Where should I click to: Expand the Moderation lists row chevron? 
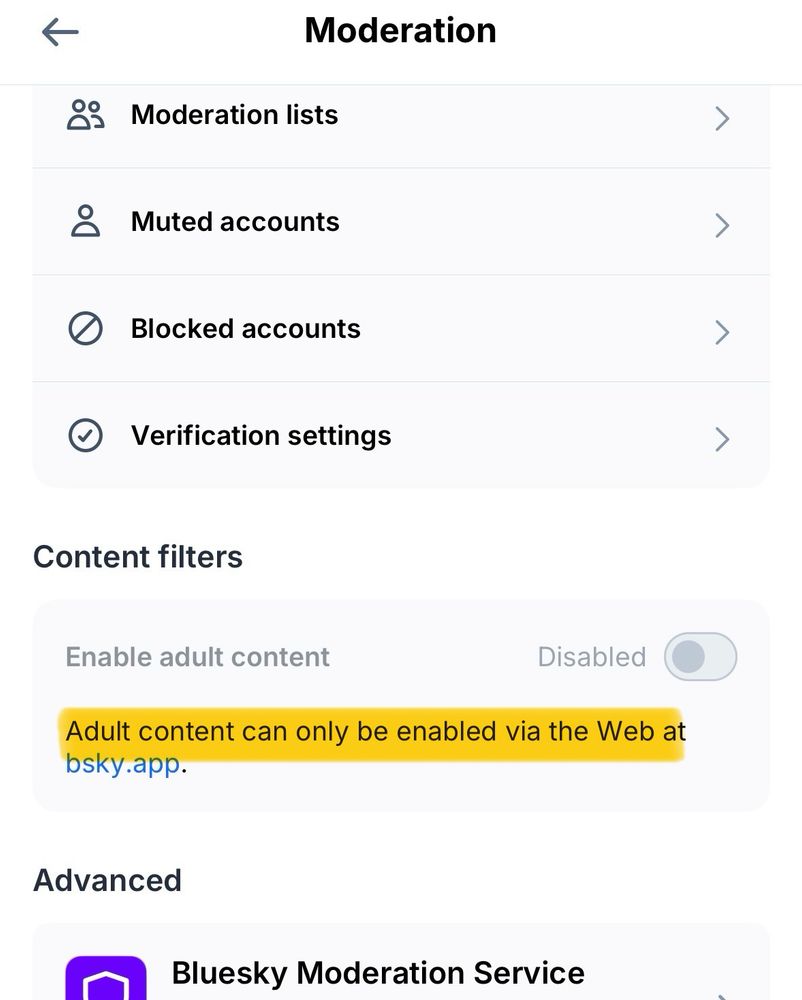click(x=722, y=119)
